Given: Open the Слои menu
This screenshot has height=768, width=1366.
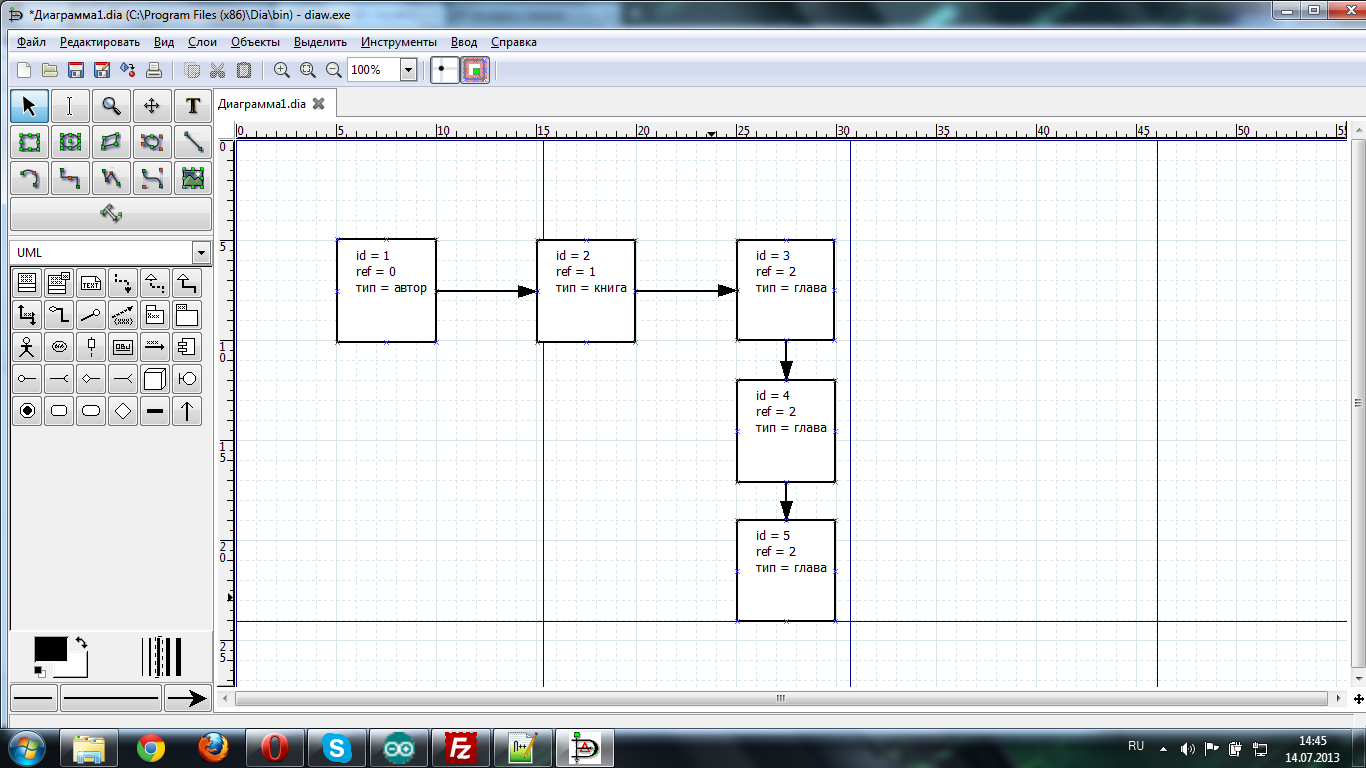Looking at the screenshot, I should 202,42.
